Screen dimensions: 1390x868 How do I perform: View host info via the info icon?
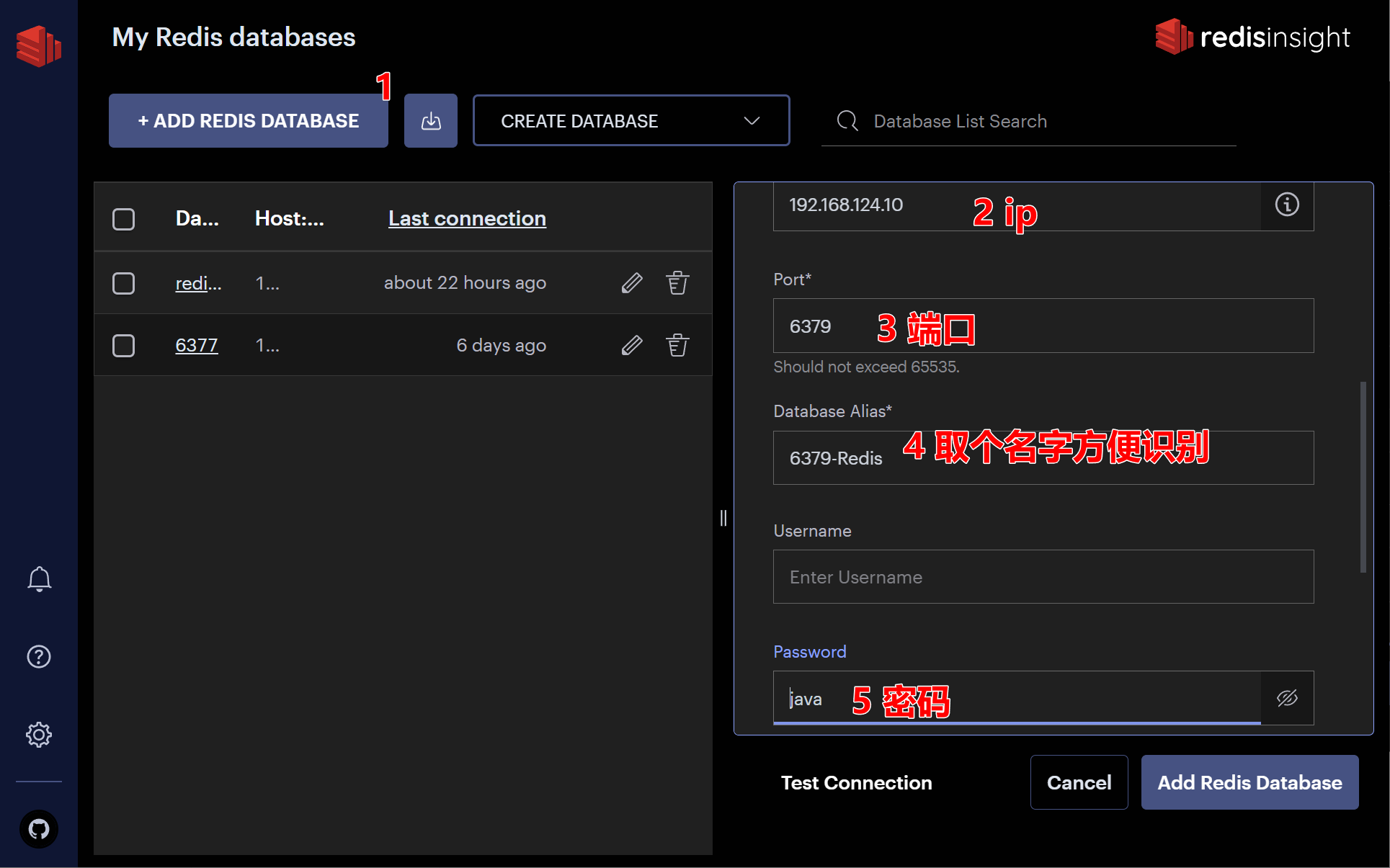[1287, 205]
